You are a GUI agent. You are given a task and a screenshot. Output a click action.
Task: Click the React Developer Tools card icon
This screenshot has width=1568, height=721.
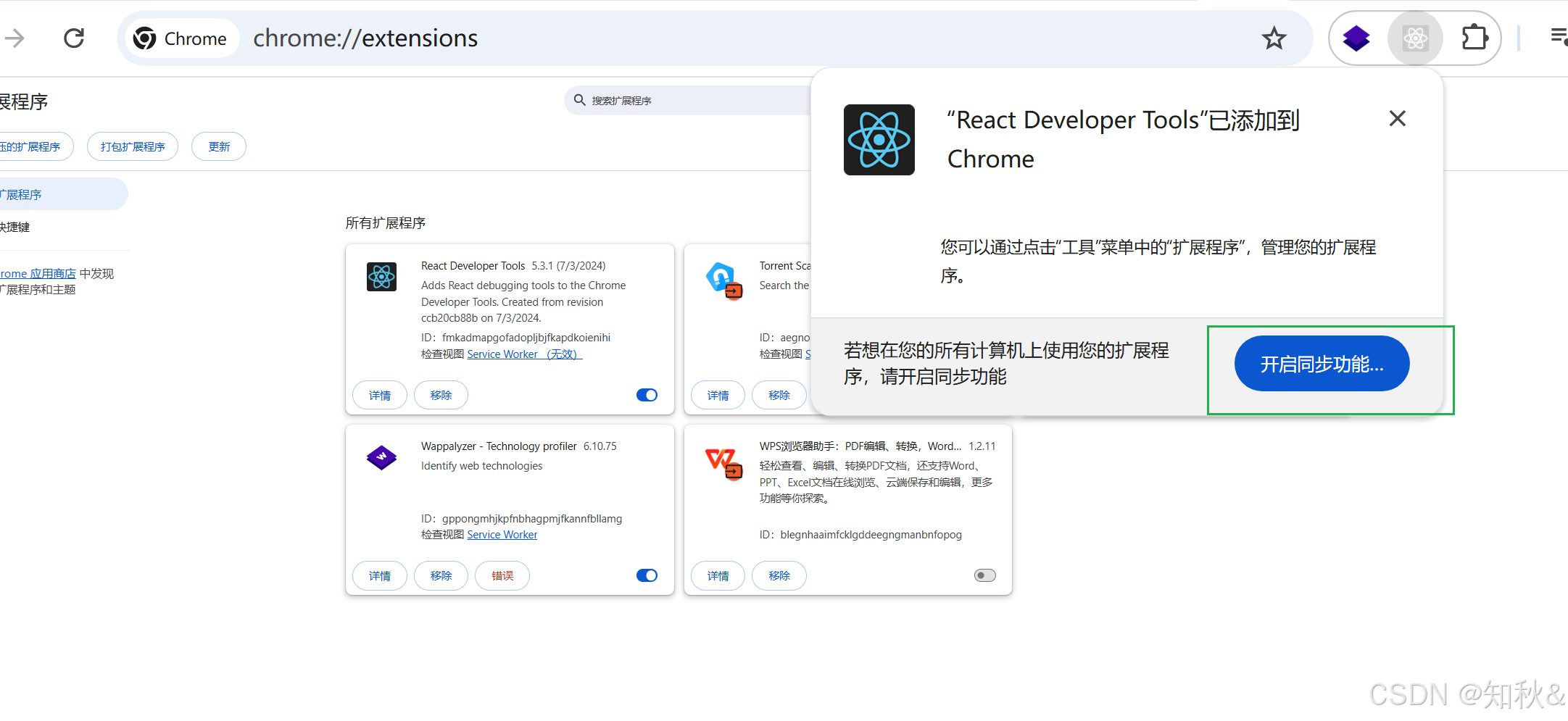(x=381, y=277)
